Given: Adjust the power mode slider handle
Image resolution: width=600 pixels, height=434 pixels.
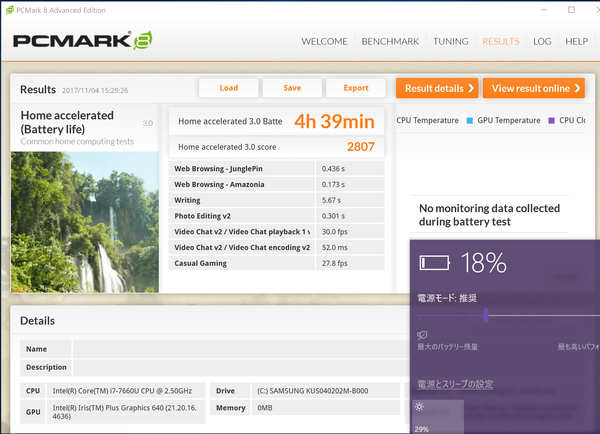Looking at the screenshot, I should (x=486, y=316).
